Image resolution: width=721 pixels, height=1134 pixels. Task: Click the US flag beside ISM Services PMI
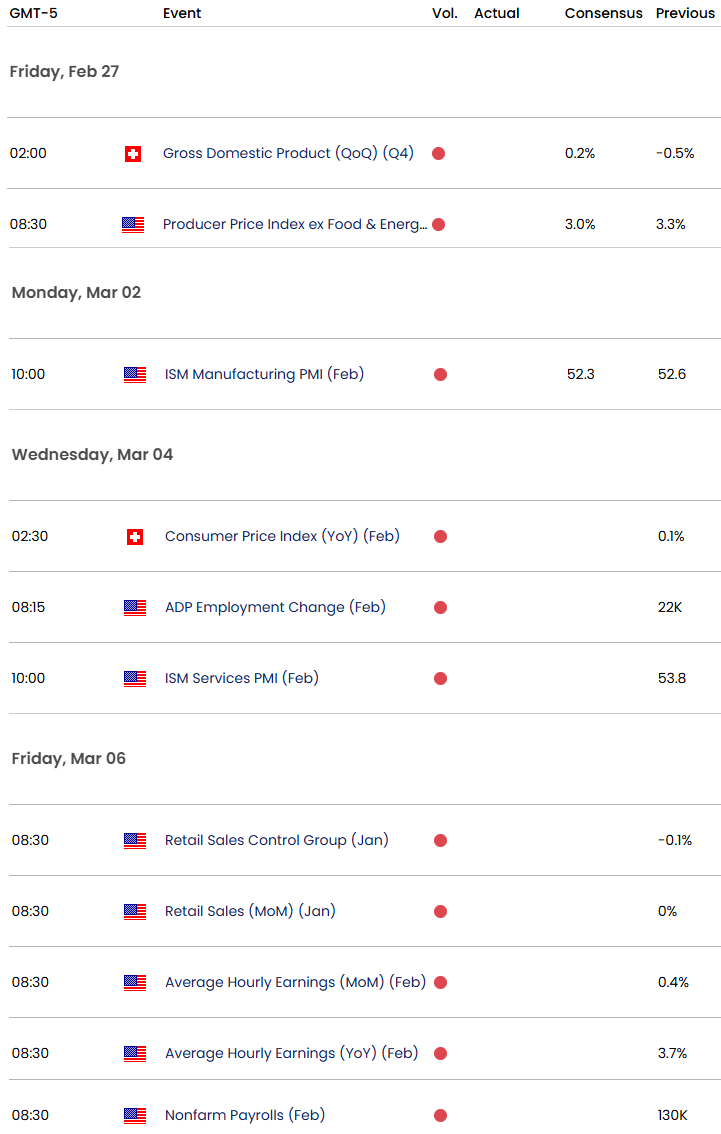(134, 679)
